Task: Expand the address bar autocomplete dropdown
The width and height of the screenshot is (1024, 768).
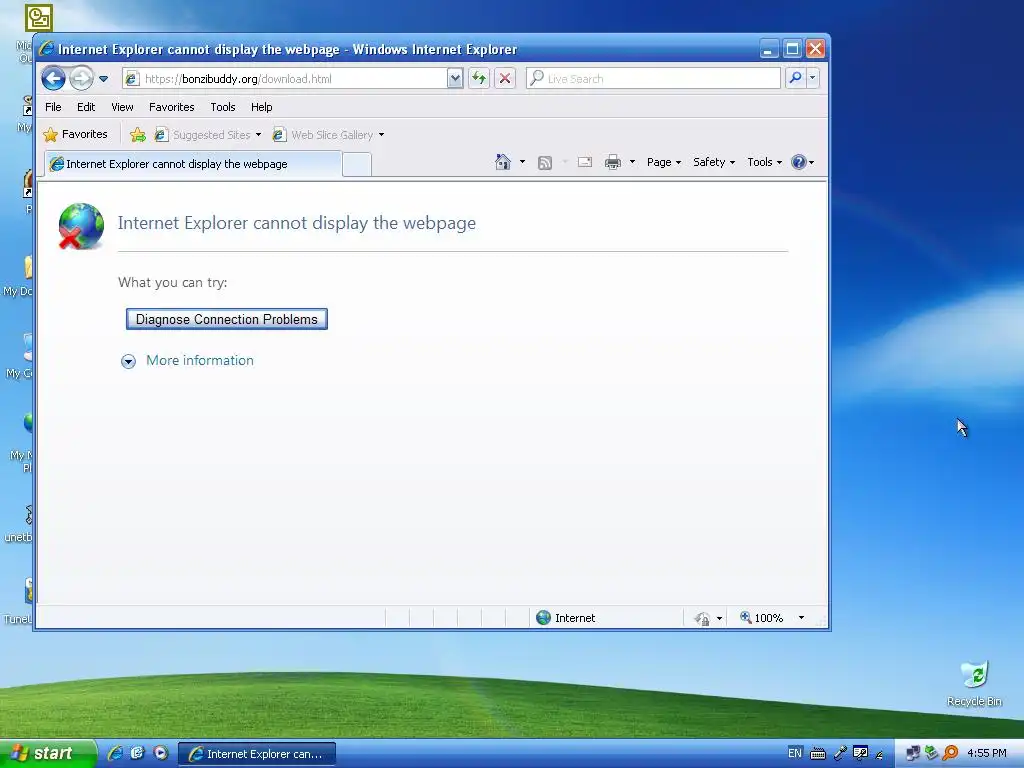Action: click(455, 79)
